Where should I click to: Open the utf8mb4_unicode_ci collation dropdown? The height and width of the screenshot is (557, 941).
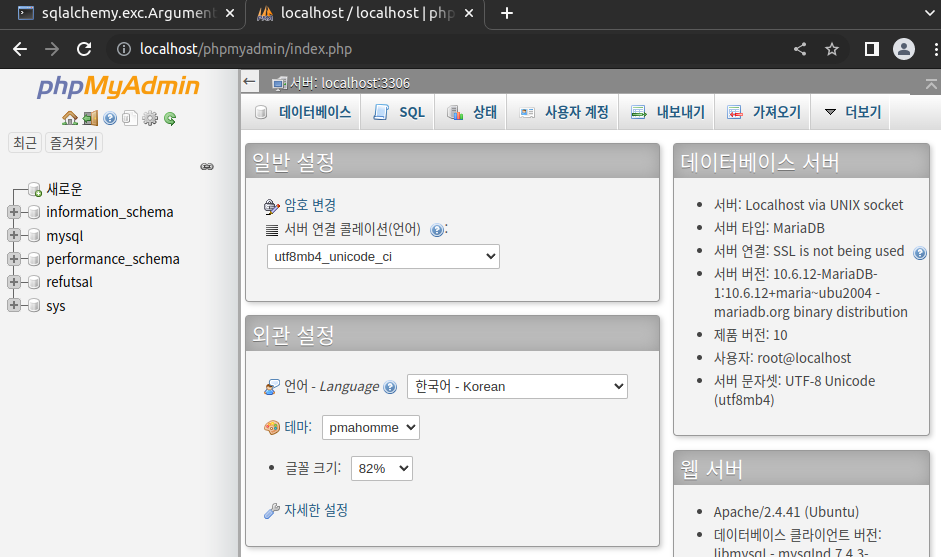tap(383, 256)
